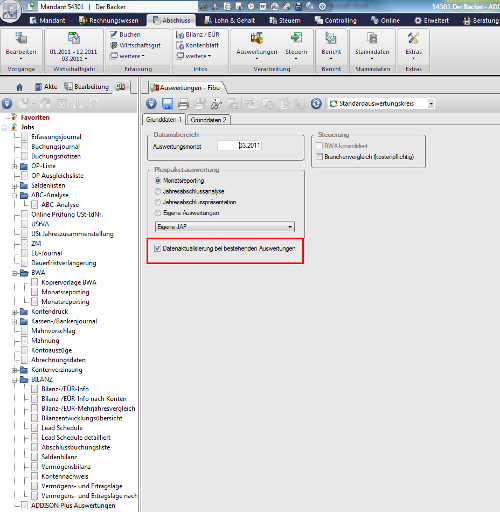Screen dimensions: 500x512
Task: Open the Eigene JAP dropdown
Action: point(290,227)
